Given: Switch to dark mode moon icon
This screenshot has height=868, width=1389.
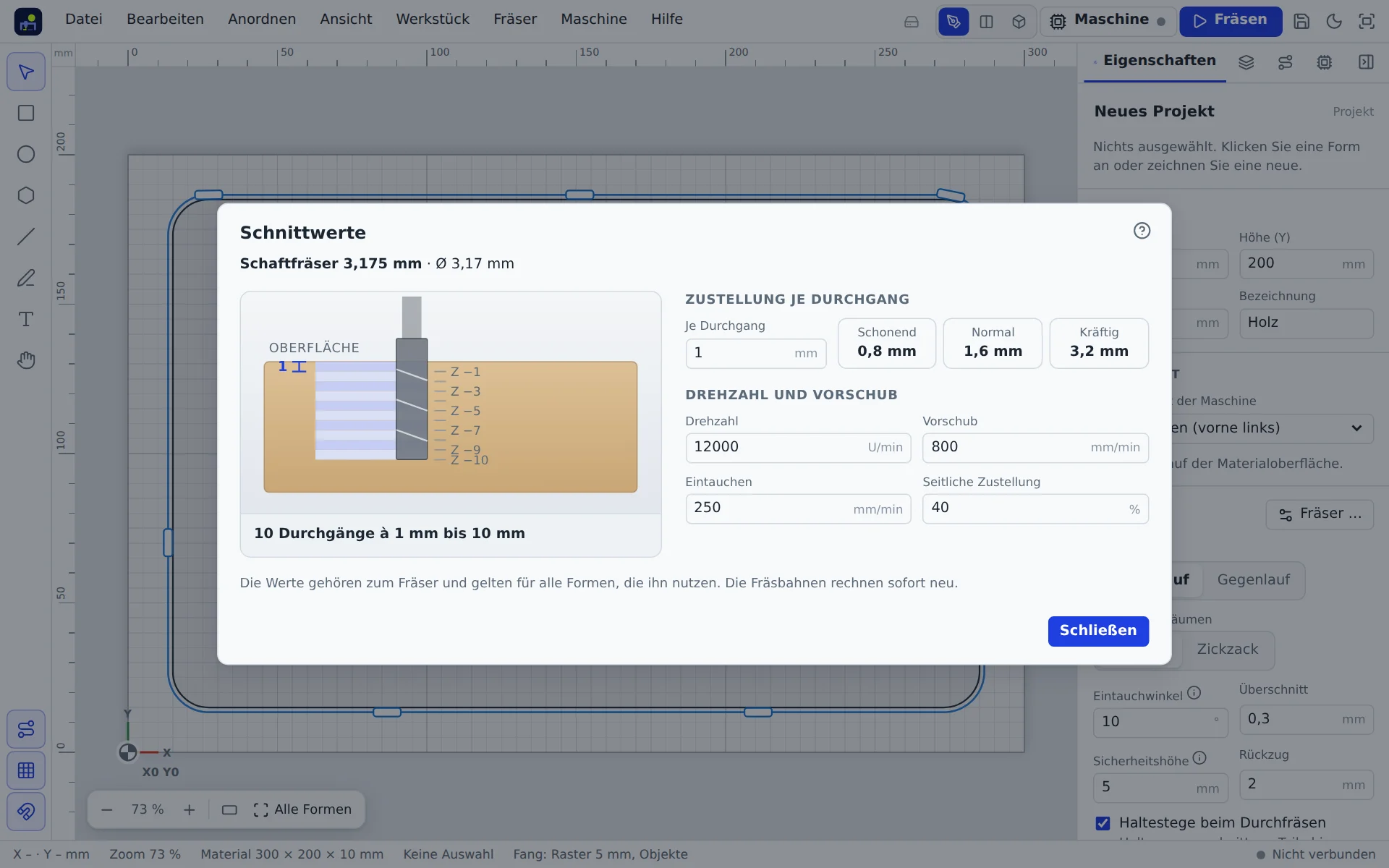Looking at the screenshot, I should point(1334,22).
